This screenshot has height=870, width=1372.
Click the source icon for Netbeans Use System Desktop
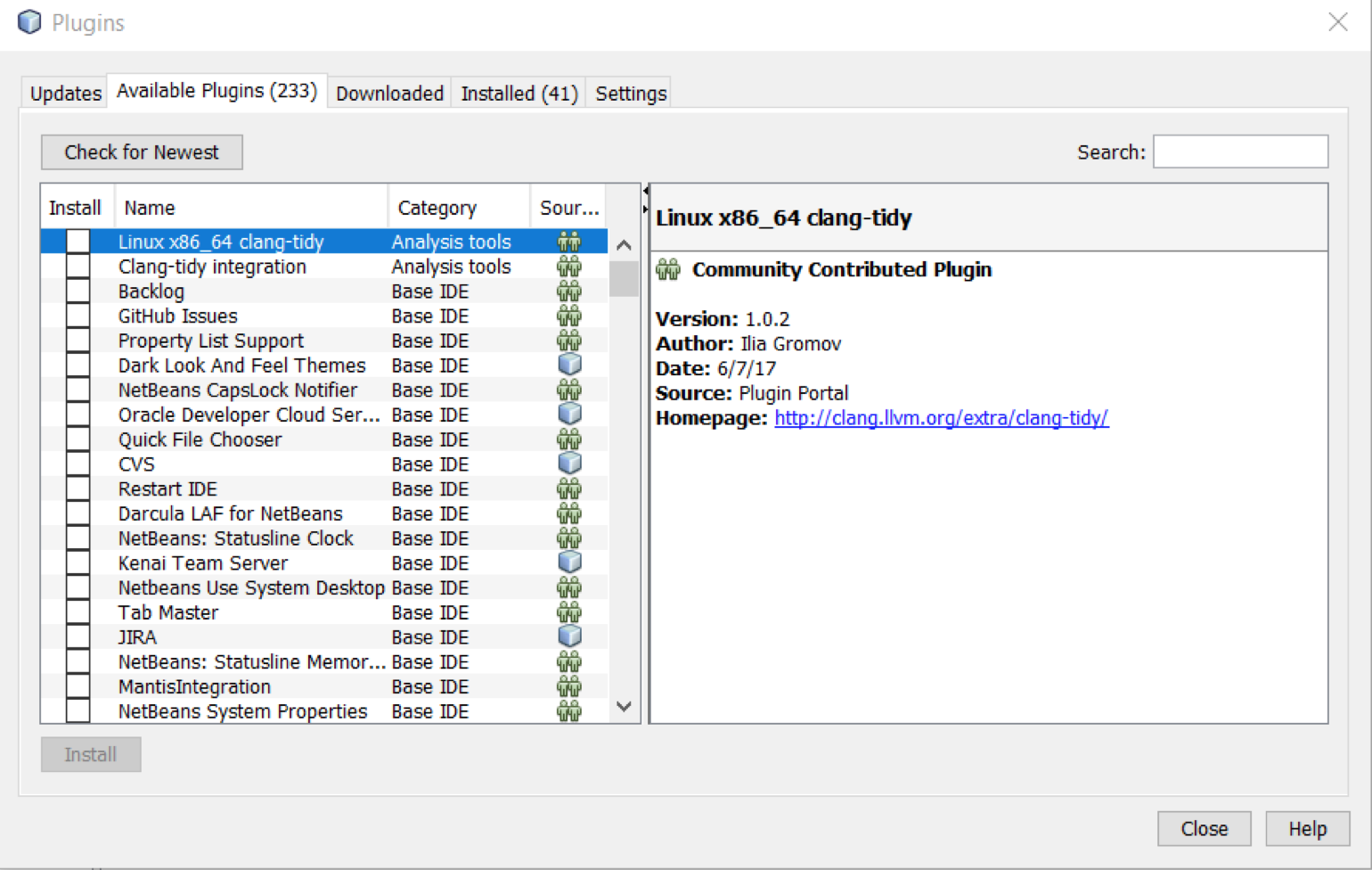point(569,588)
